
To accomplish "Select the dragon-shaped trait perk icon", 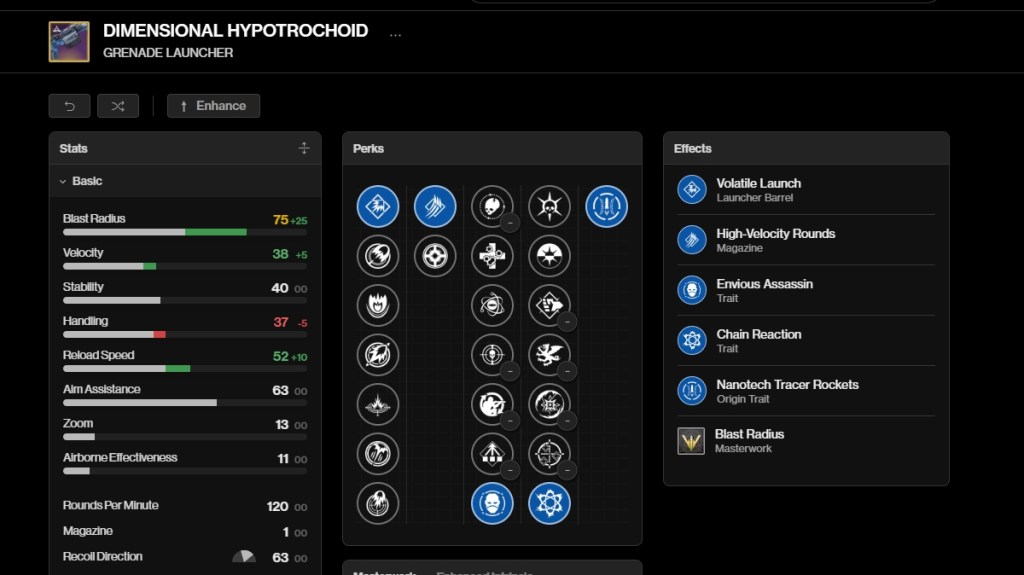I will (x=549, y=355).
